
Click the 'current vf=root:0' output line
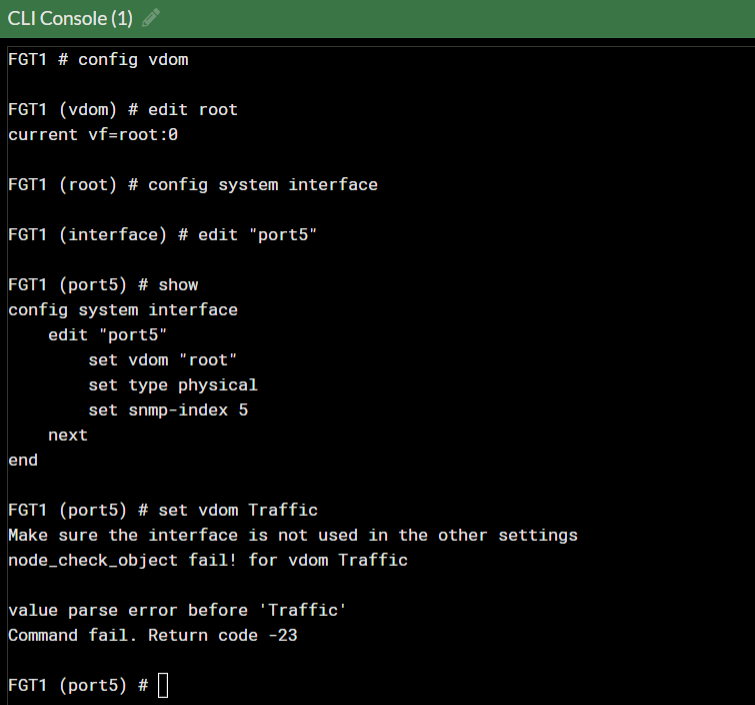coord(93,134)
